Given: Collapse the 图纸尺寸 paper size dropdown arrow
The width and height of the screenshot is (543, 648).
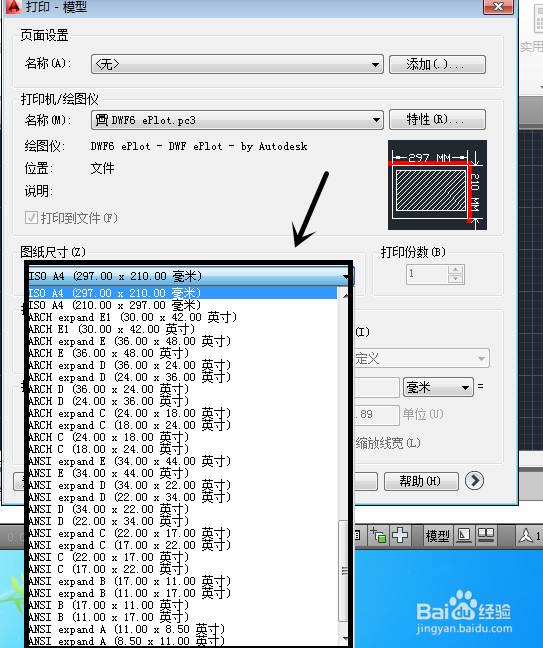Looking at the screenshot, I should [x=346, y=276].
